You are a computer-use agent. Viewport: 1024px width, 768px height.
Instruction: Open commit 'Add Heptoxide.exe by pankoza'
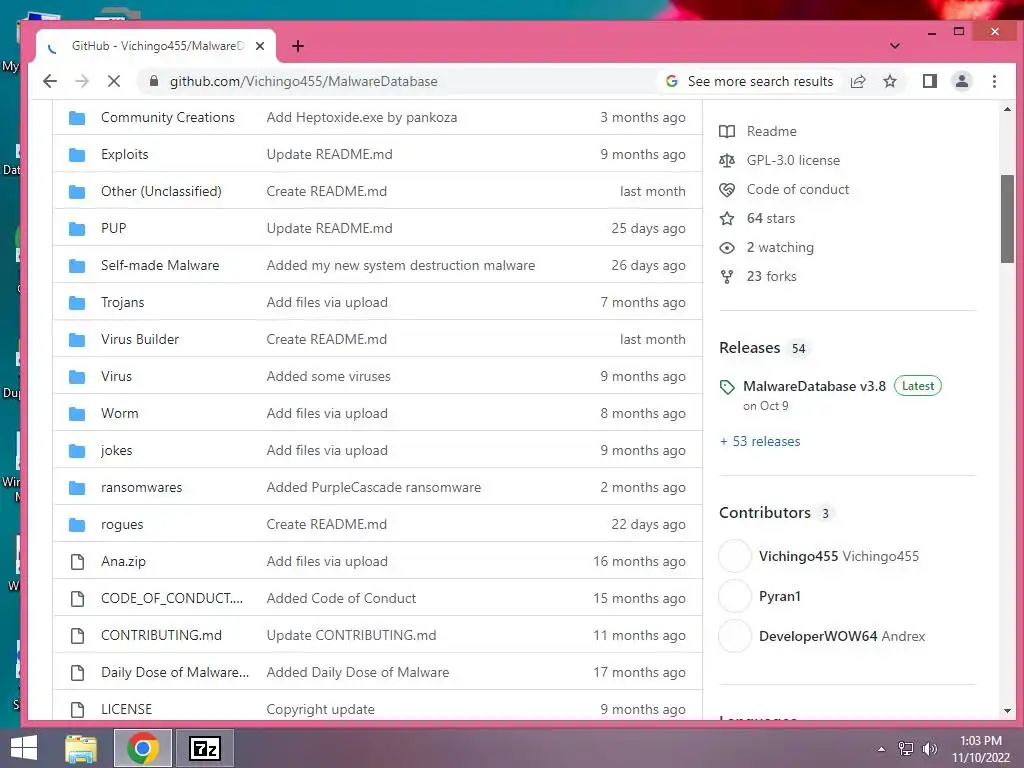point(362,118)
